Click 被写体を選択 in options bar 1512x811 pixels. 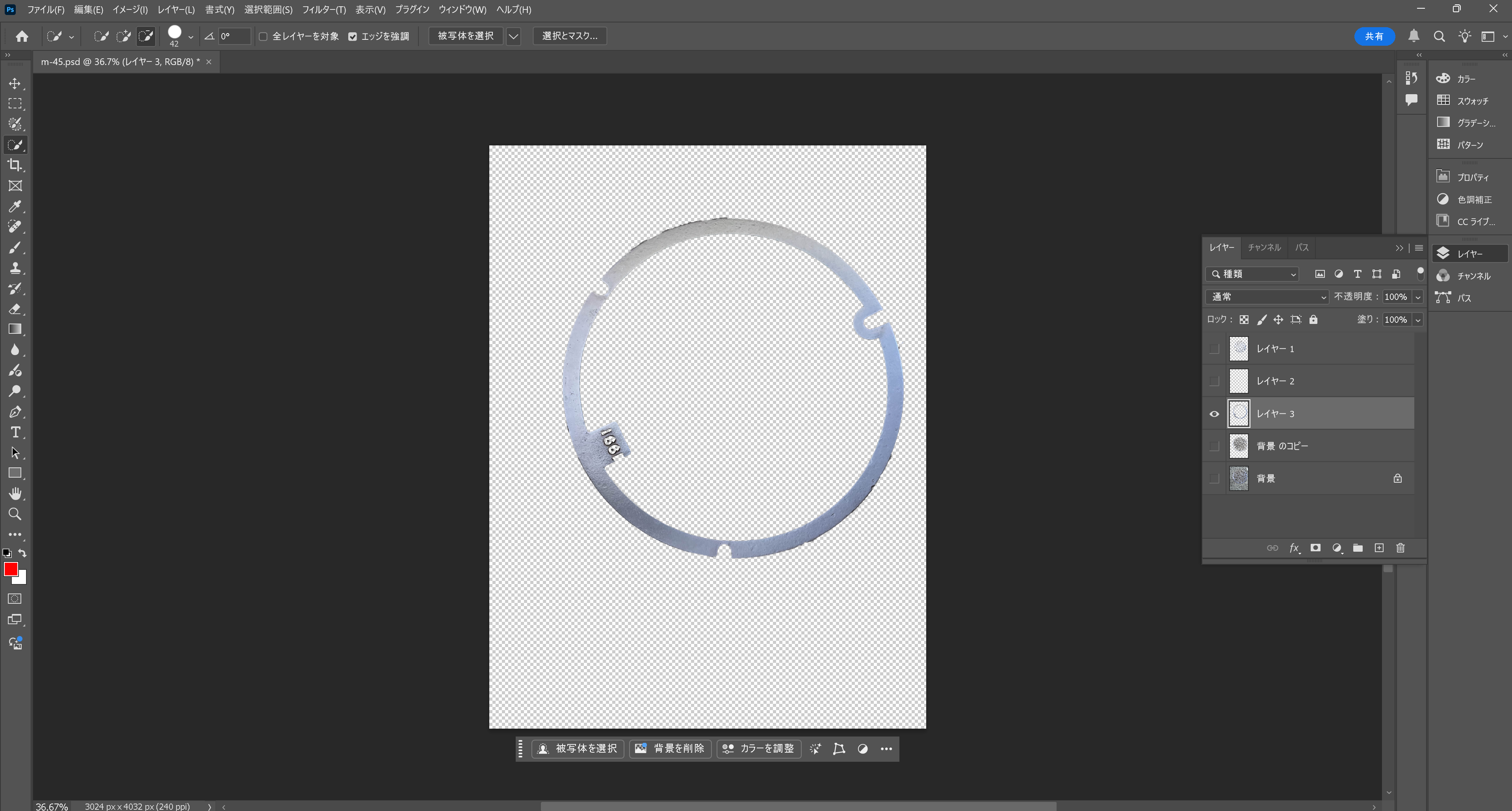465,36
